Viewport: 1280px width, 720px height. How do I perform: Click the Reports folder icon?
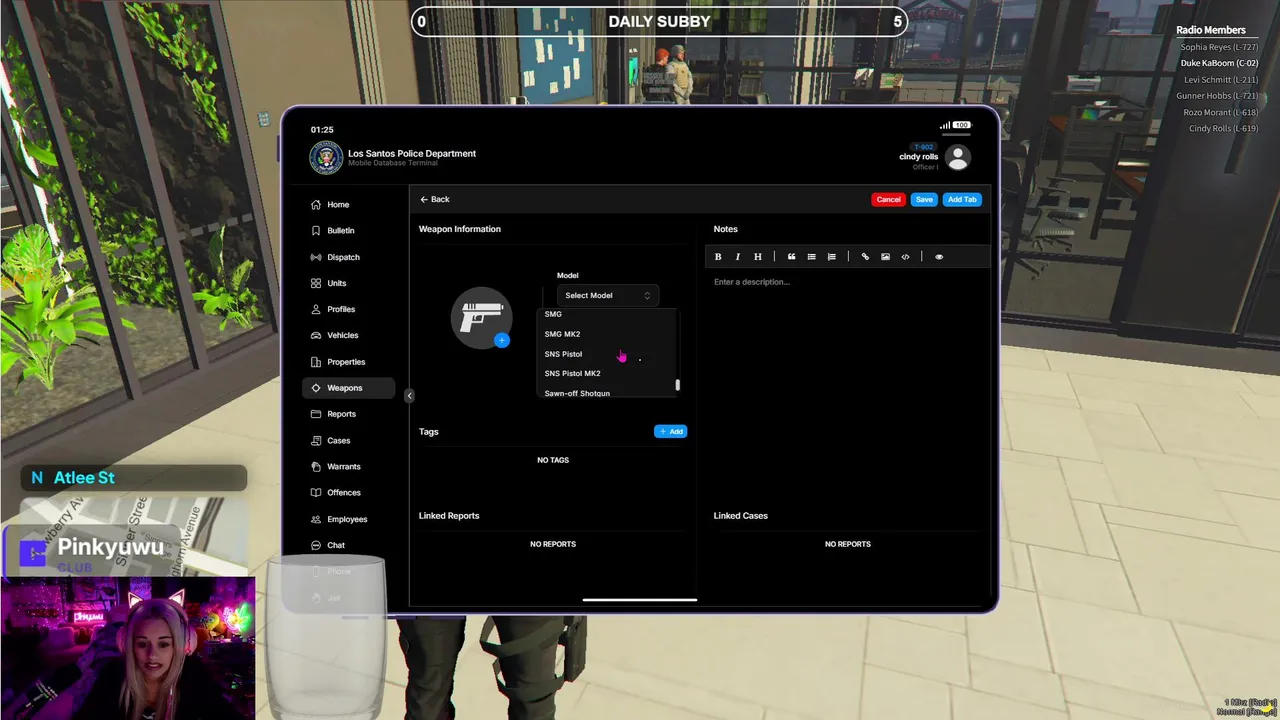click(316, 414)
